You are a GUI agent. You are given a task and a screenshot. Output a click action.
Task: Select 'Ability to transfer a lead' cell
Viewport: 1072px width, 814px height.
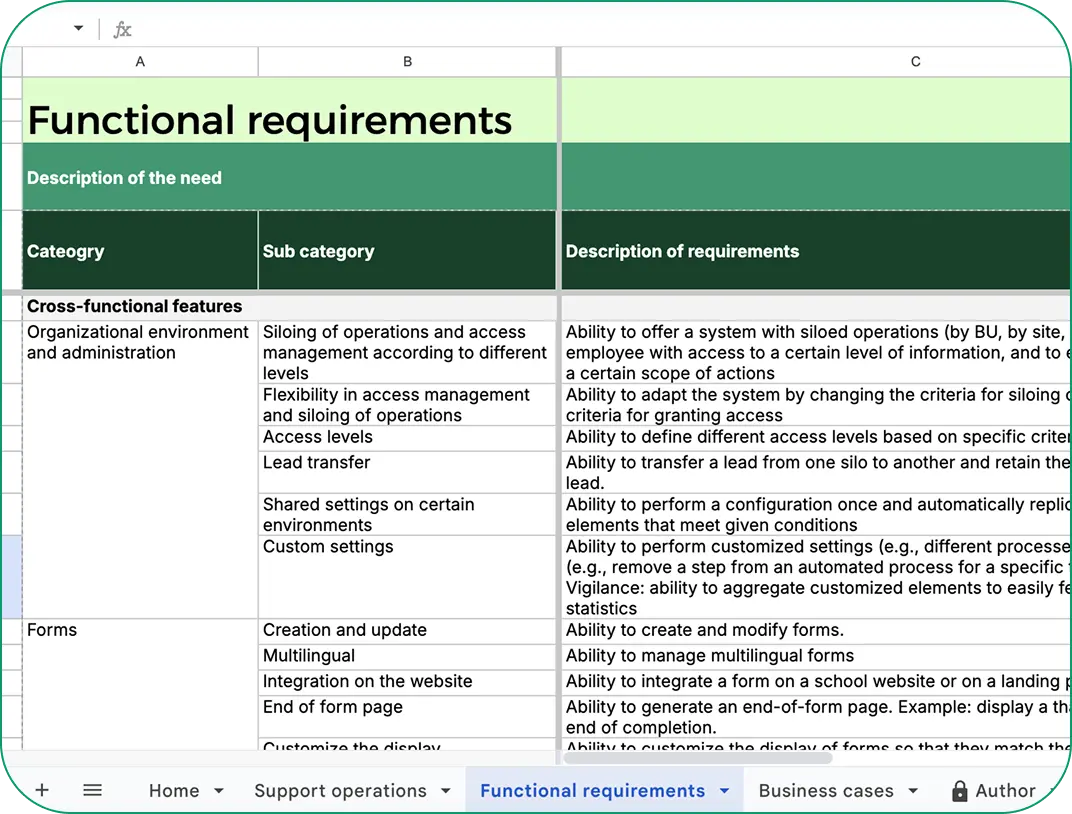tap(816, 472)
